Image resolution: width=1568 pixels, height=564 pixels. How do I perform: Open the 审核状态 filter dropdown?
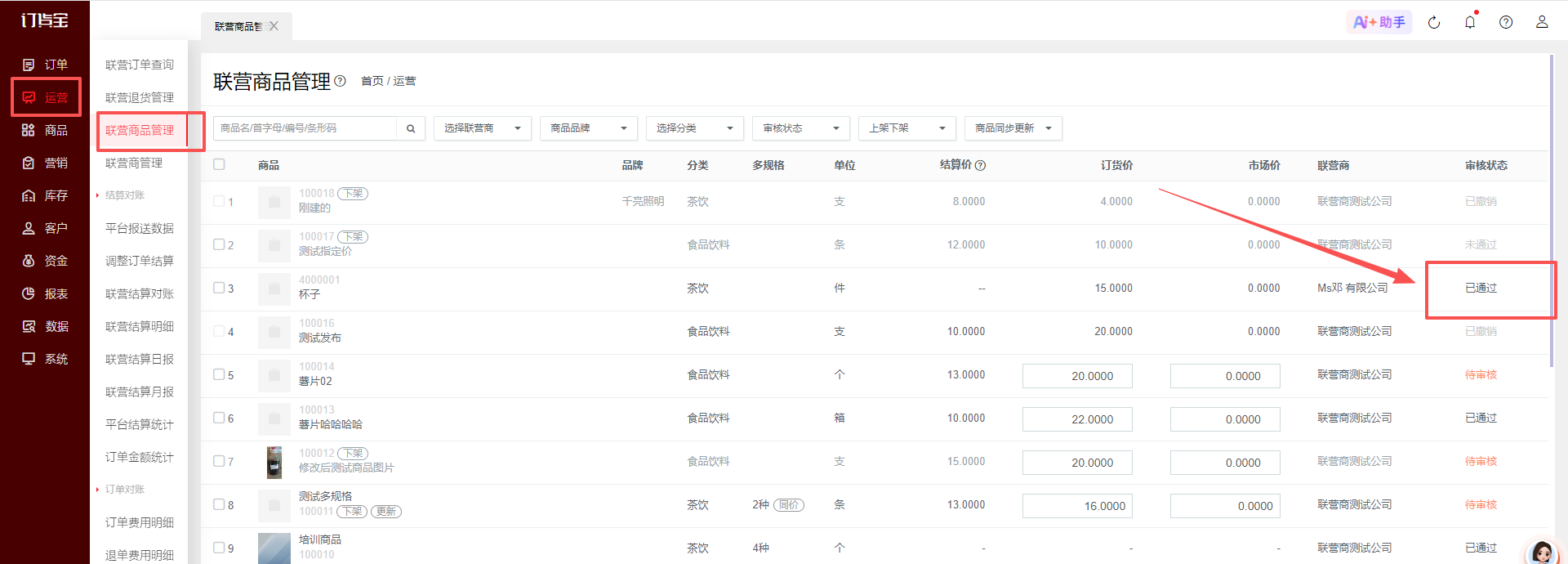pos(800,128)
